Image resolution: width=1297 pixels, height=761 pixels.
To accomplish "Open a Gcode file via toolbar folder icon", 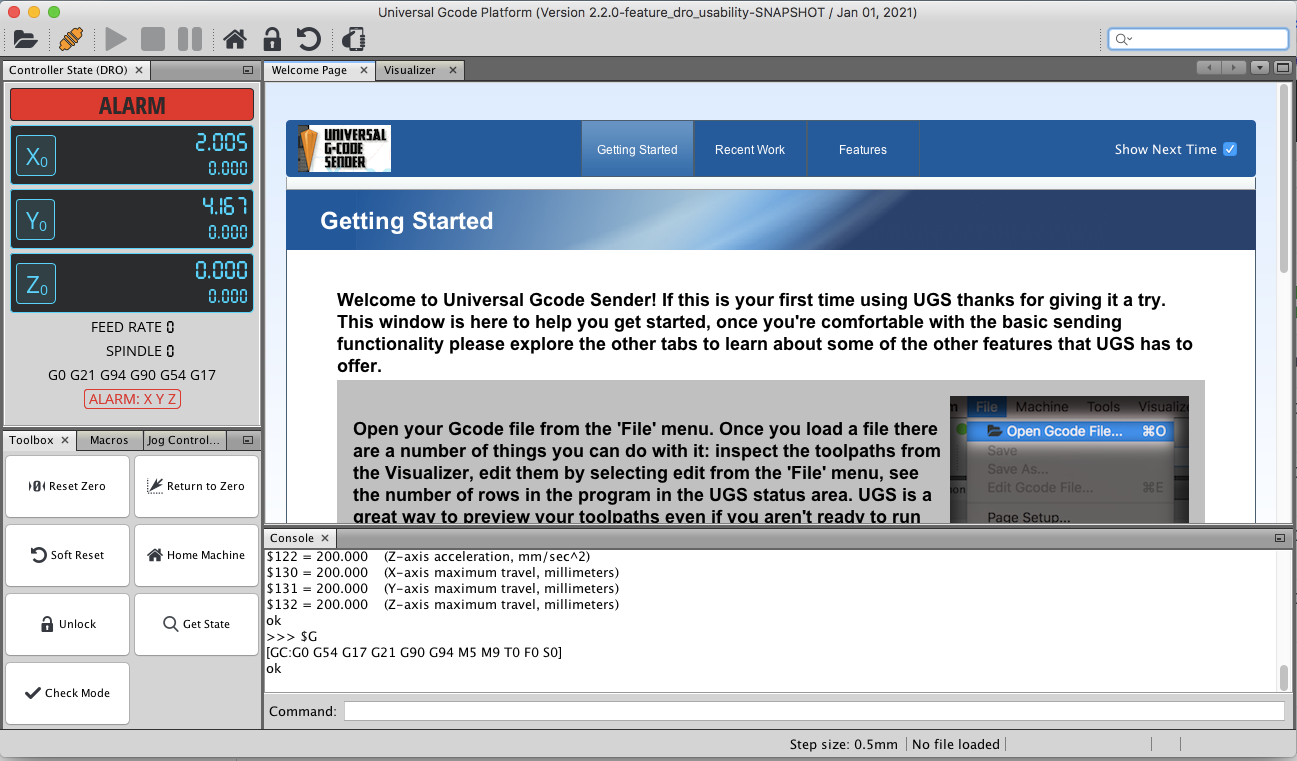I will click(25, 40).
